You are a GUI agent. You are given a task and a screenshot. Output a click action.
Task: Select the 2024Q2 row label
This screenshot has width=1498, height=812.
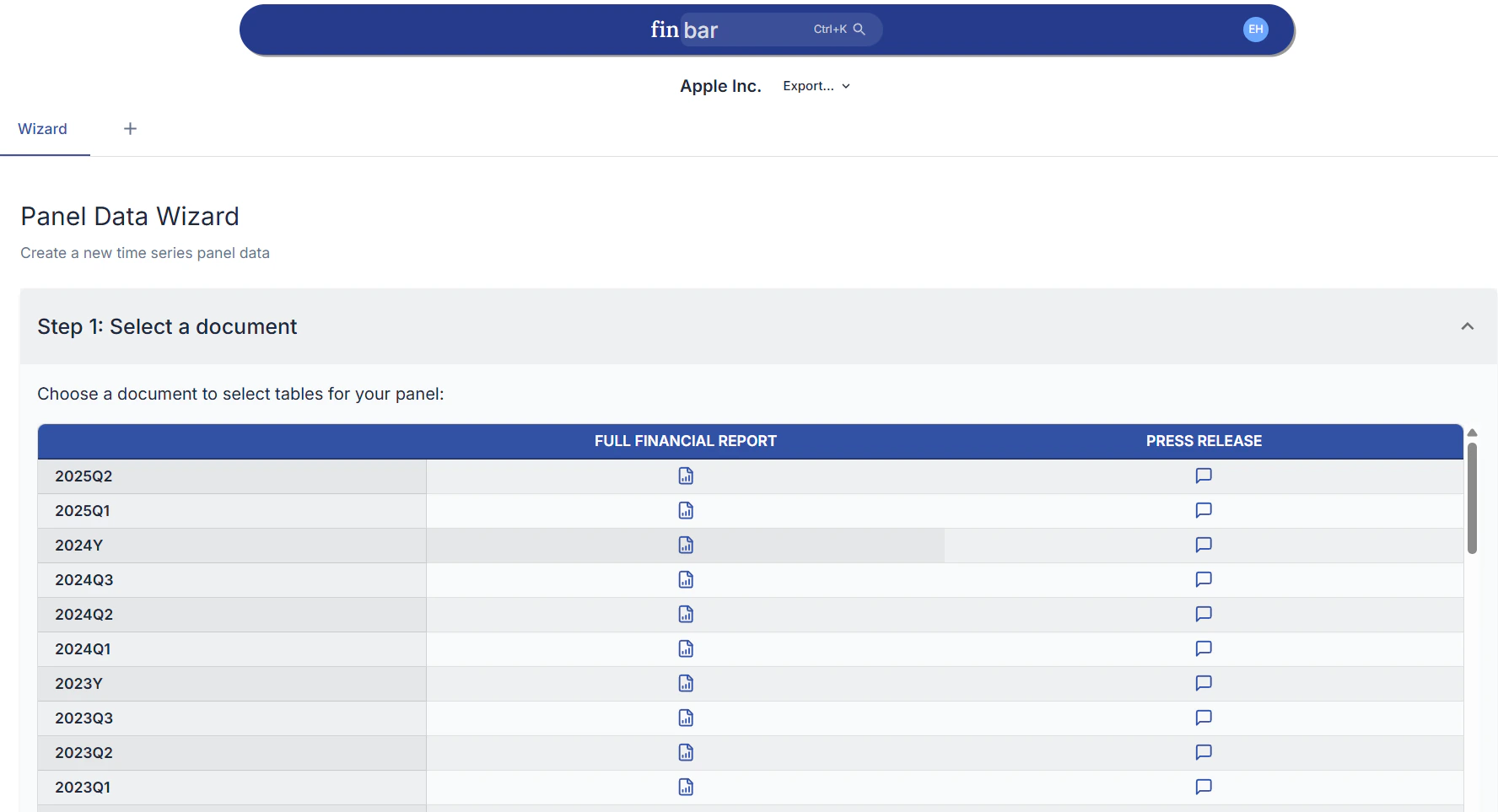coord(84,615)
